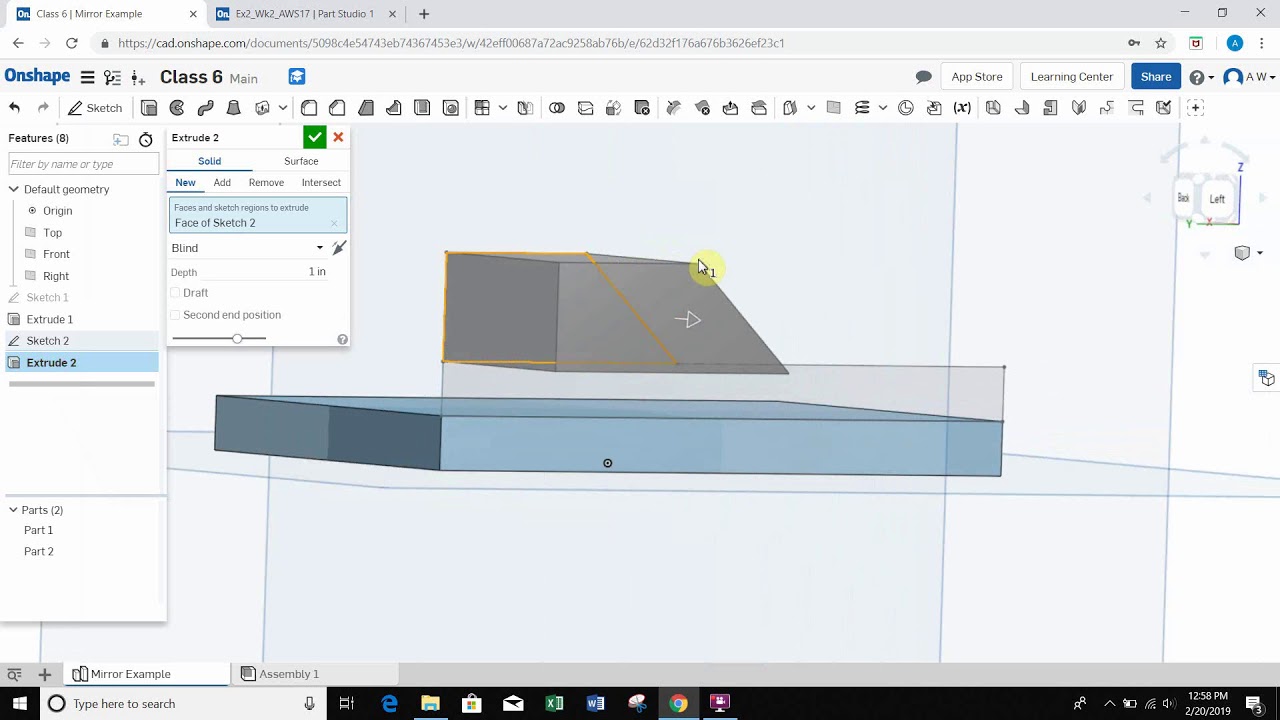Select the Fillet tool

point(309,108)
